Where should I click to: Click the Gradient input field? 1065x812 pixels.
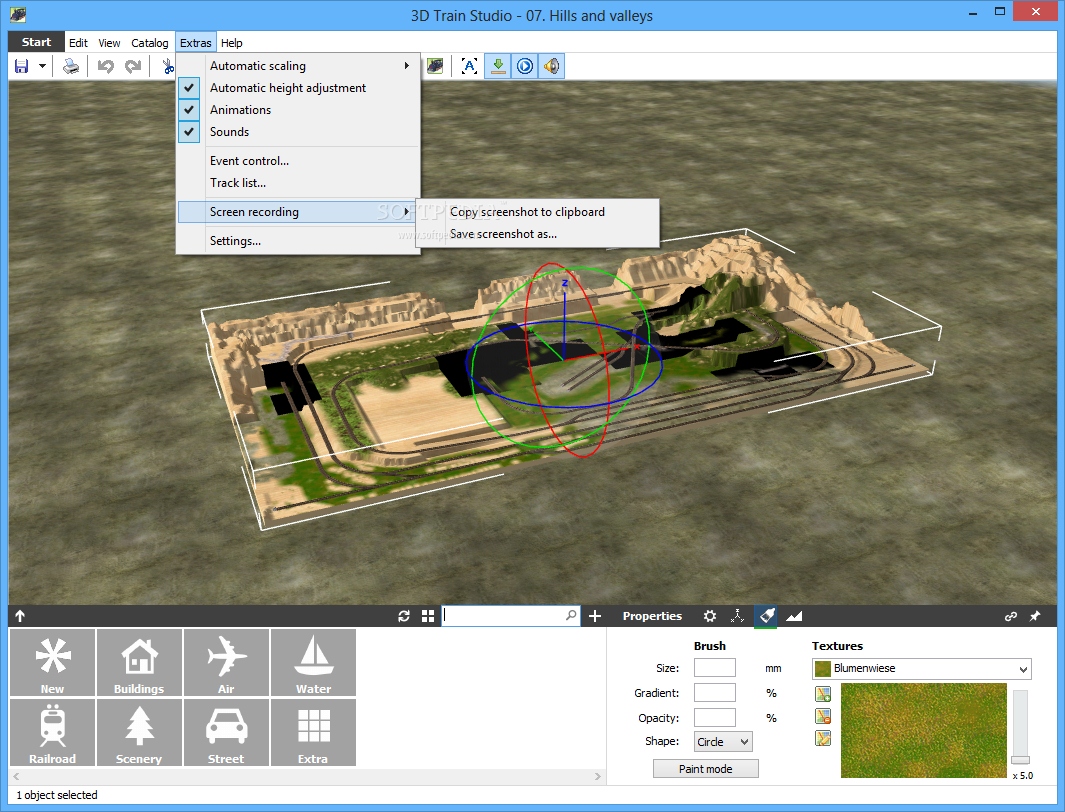pos(715,693)
